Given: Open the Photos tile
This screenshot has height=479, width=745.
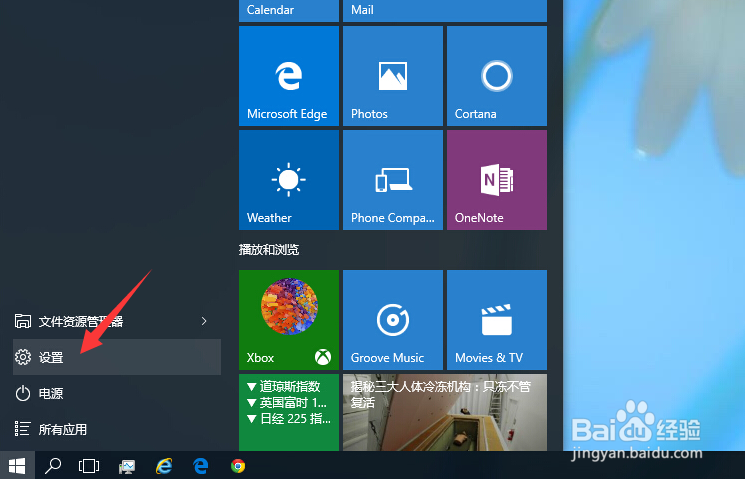Looking at the screenshot, I should coord(393,76).
